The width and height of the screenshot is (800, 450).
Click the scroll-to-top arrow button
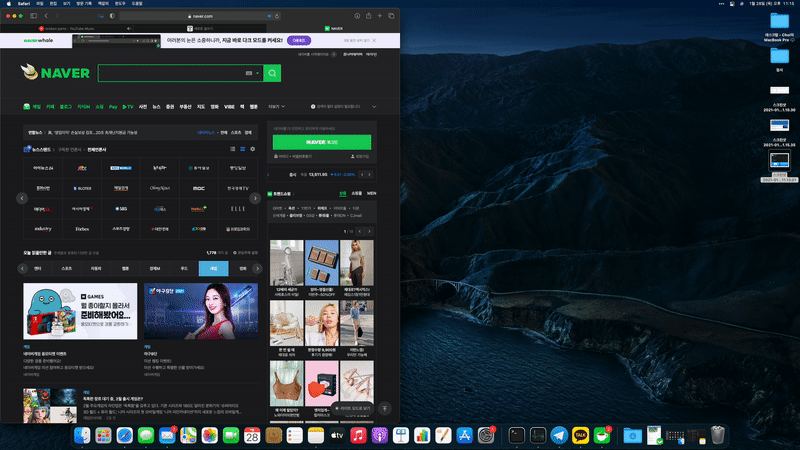click(385, 408)
